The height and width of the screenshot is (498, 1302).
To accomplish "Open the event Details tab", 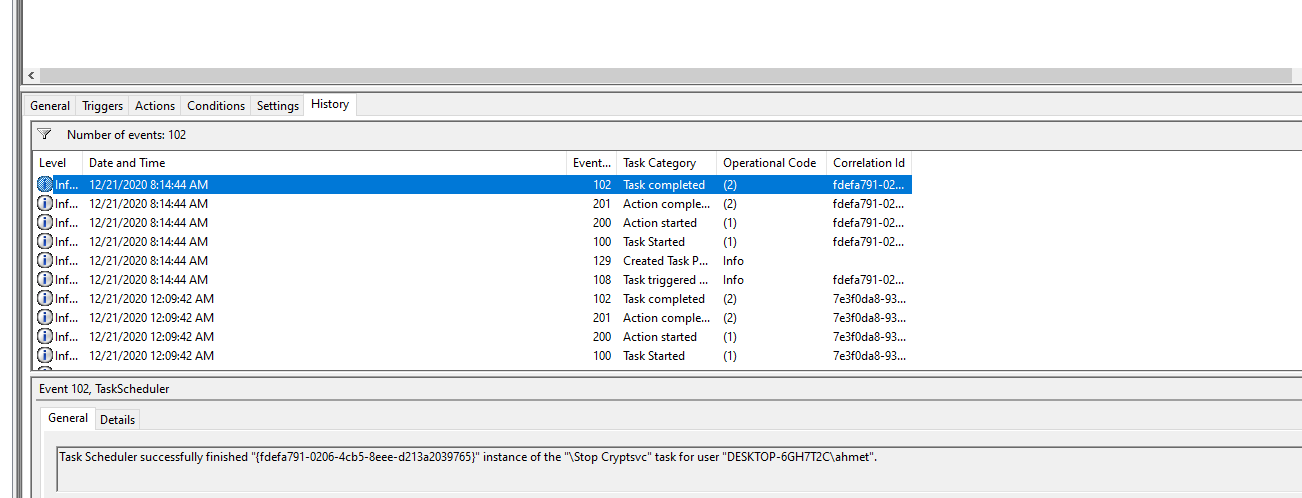I will (x=118, y=420).
